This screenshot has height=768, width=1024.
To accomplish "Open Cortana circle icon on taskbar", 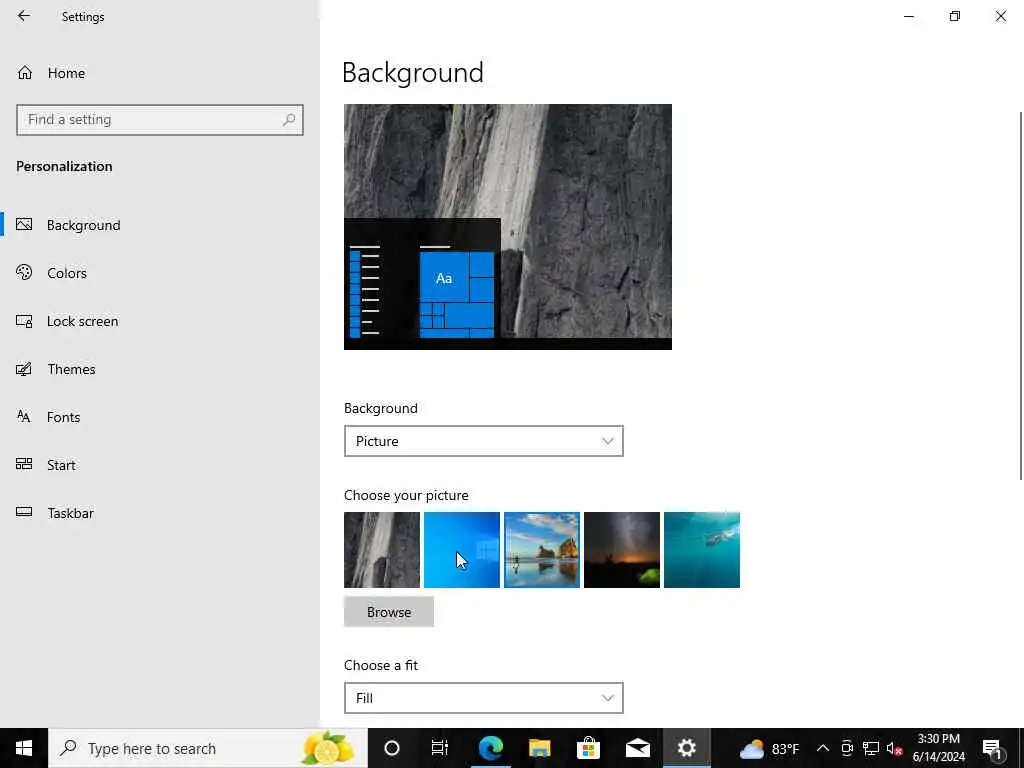I will click(x=392, y=748).
